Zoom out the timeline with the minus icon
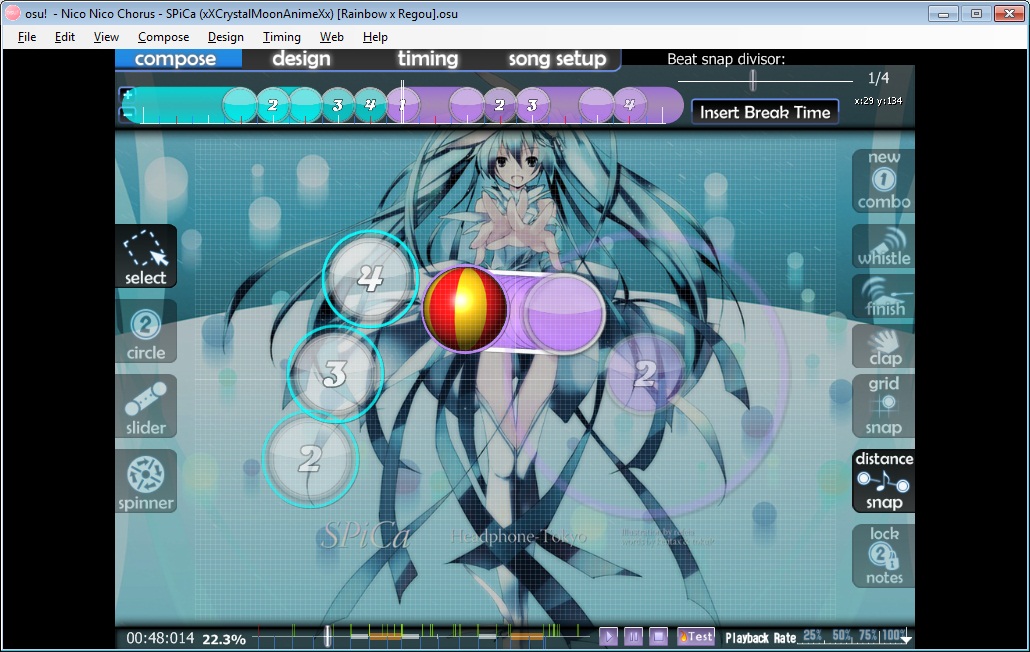 pyautogui.click(x=127, y=114)
